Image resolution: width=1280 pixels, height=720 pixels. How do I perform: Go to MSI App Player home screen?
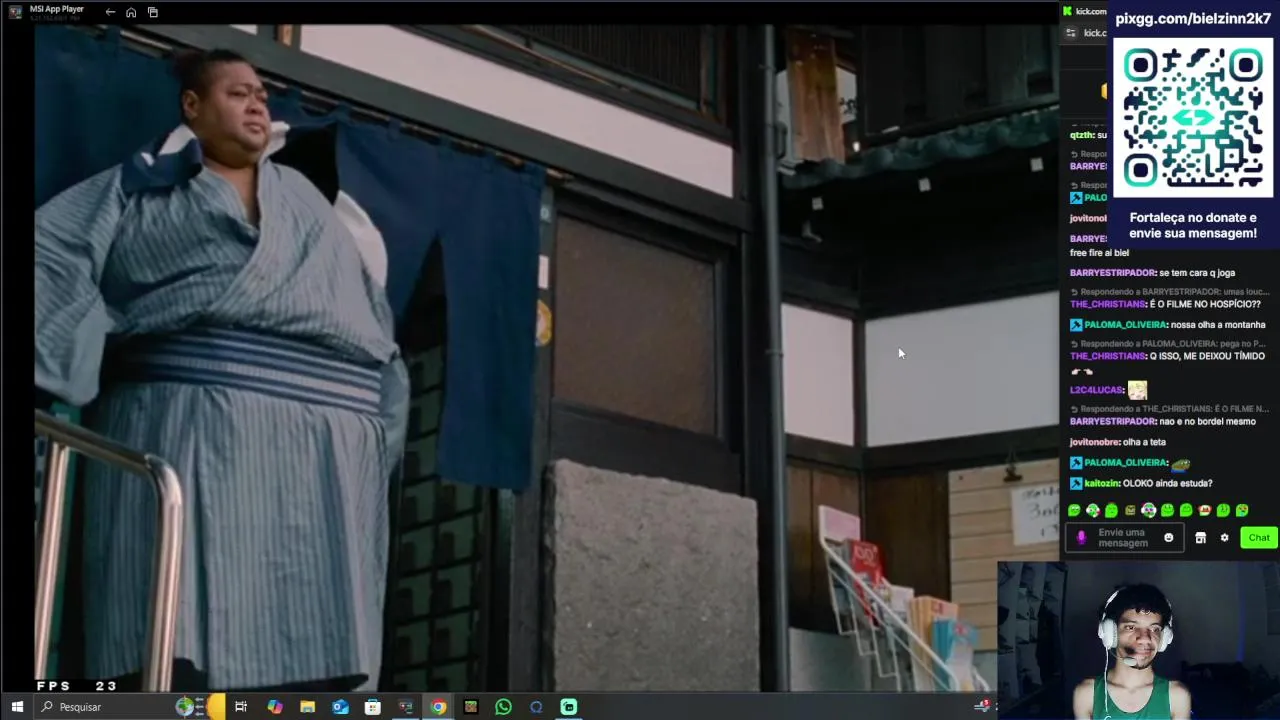coord(131,12)
